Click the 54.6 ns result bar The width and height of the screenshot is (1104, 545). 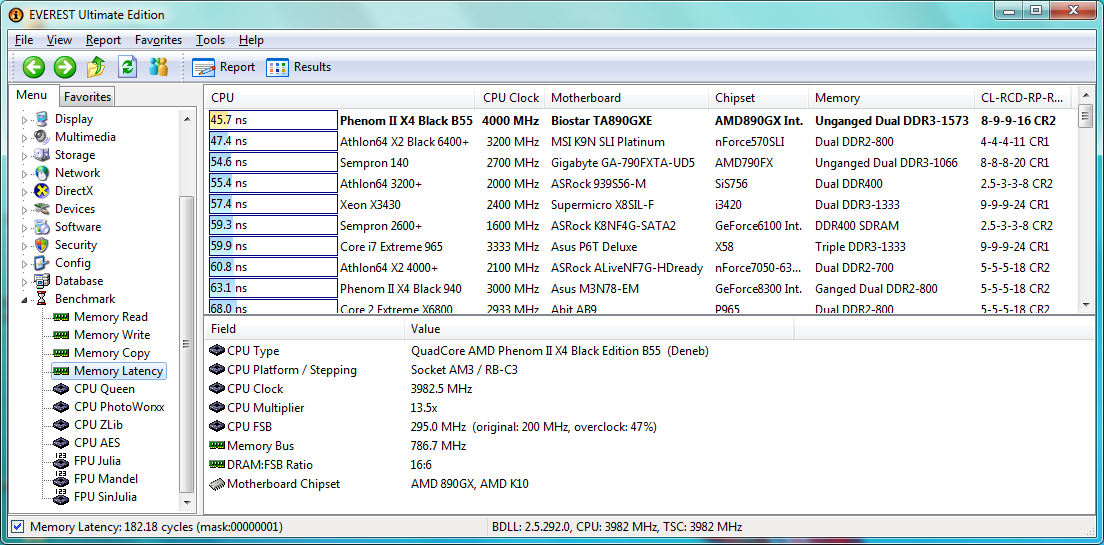pos(273,163)
